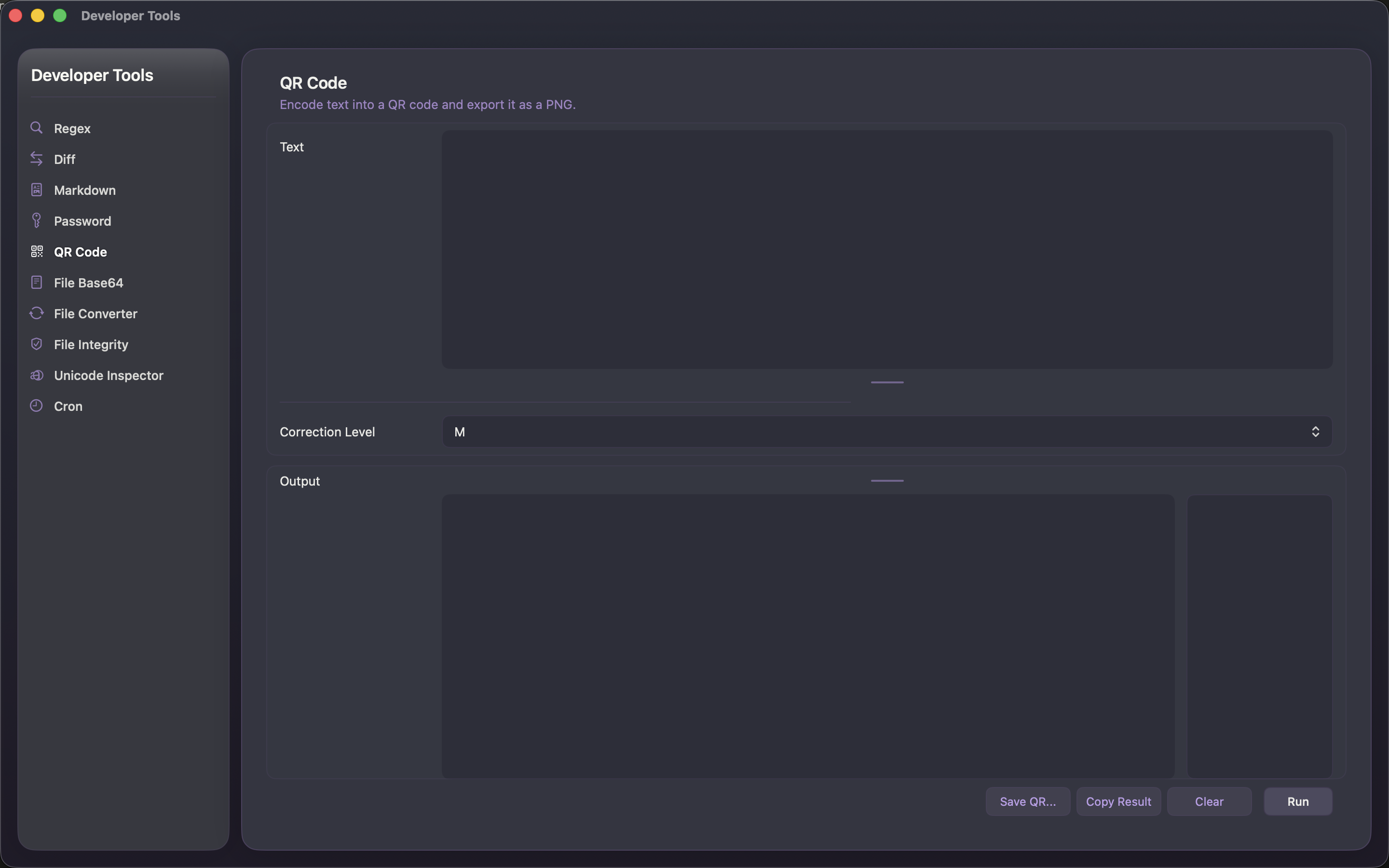Switch to File Integrity
This screenshot has height=868, width=1389.
pyautogui.click(x=123, y=344)
